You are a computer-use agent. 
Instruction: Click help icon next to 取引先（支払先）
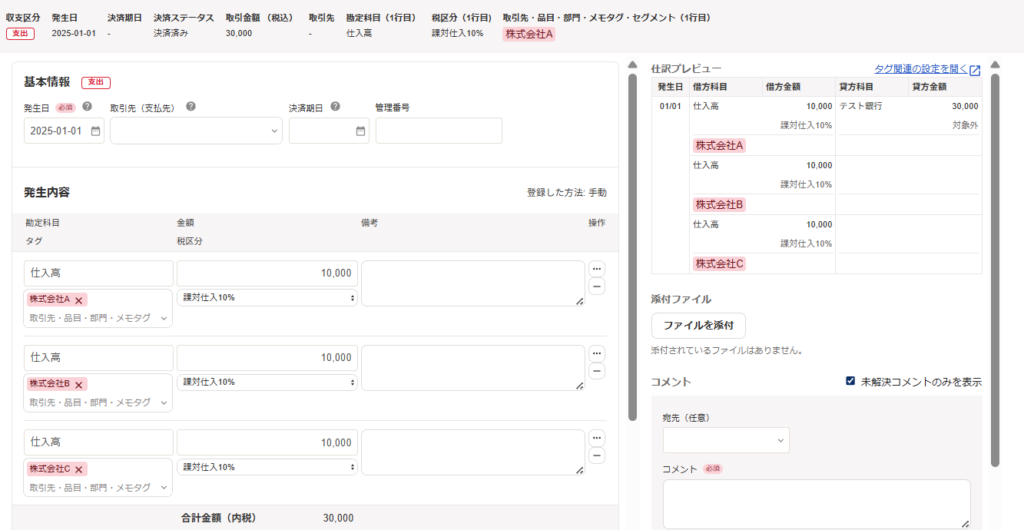point(190,107)
